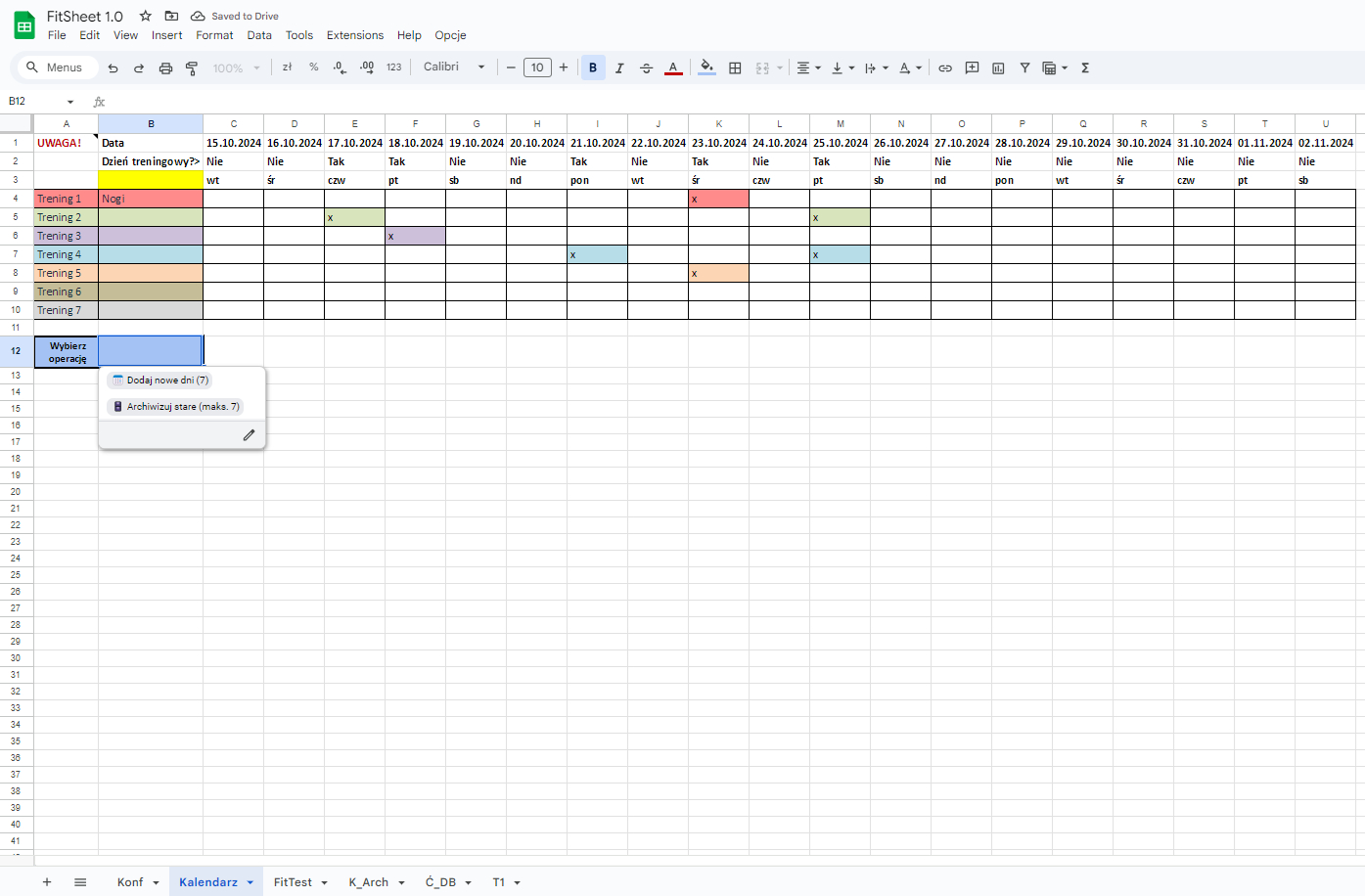Open the Fill color picker
Viewport: 1365px width, 896px height.
click(x=706, y=67)
